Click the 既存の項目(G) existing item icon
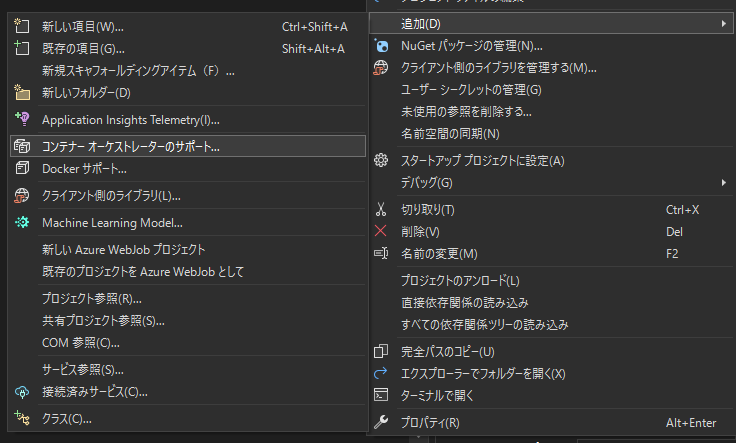 (x=22, y=48)
